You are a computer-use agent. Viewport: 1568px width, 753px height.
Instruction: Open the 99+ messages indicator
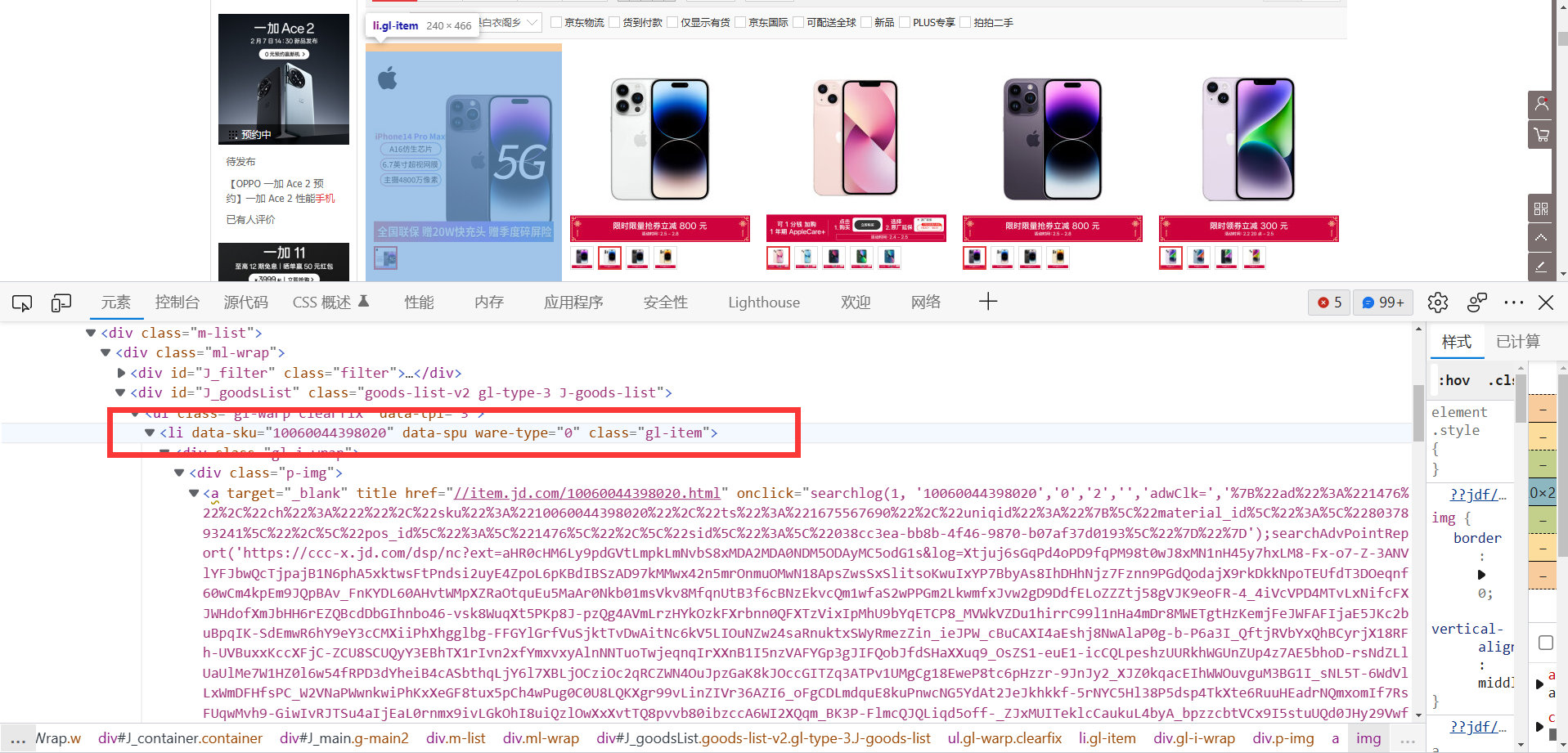coord(1383,303)
